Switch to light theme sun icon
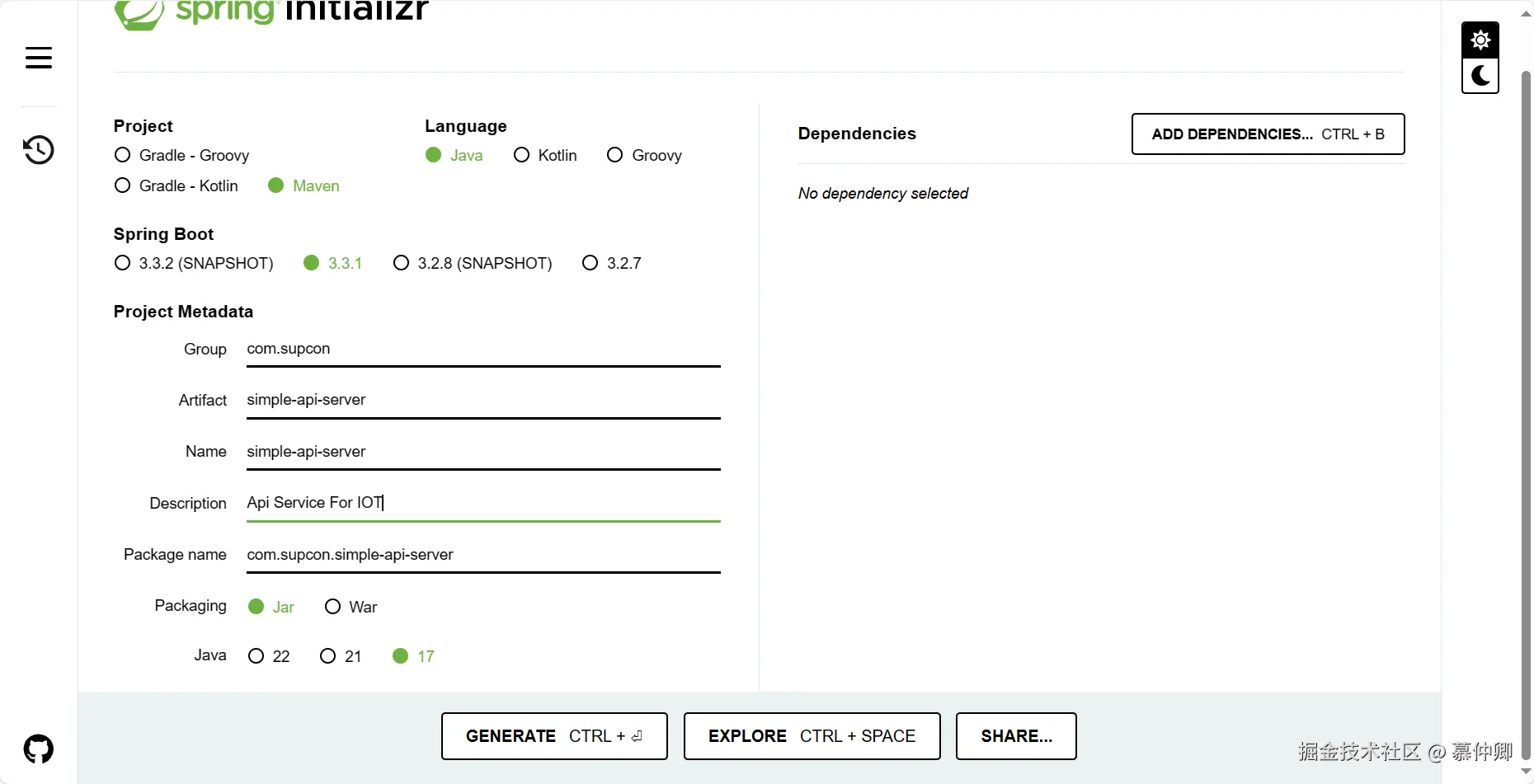Image resolution: width=1534 pixels, height=784 pixels. point(1480,40)
